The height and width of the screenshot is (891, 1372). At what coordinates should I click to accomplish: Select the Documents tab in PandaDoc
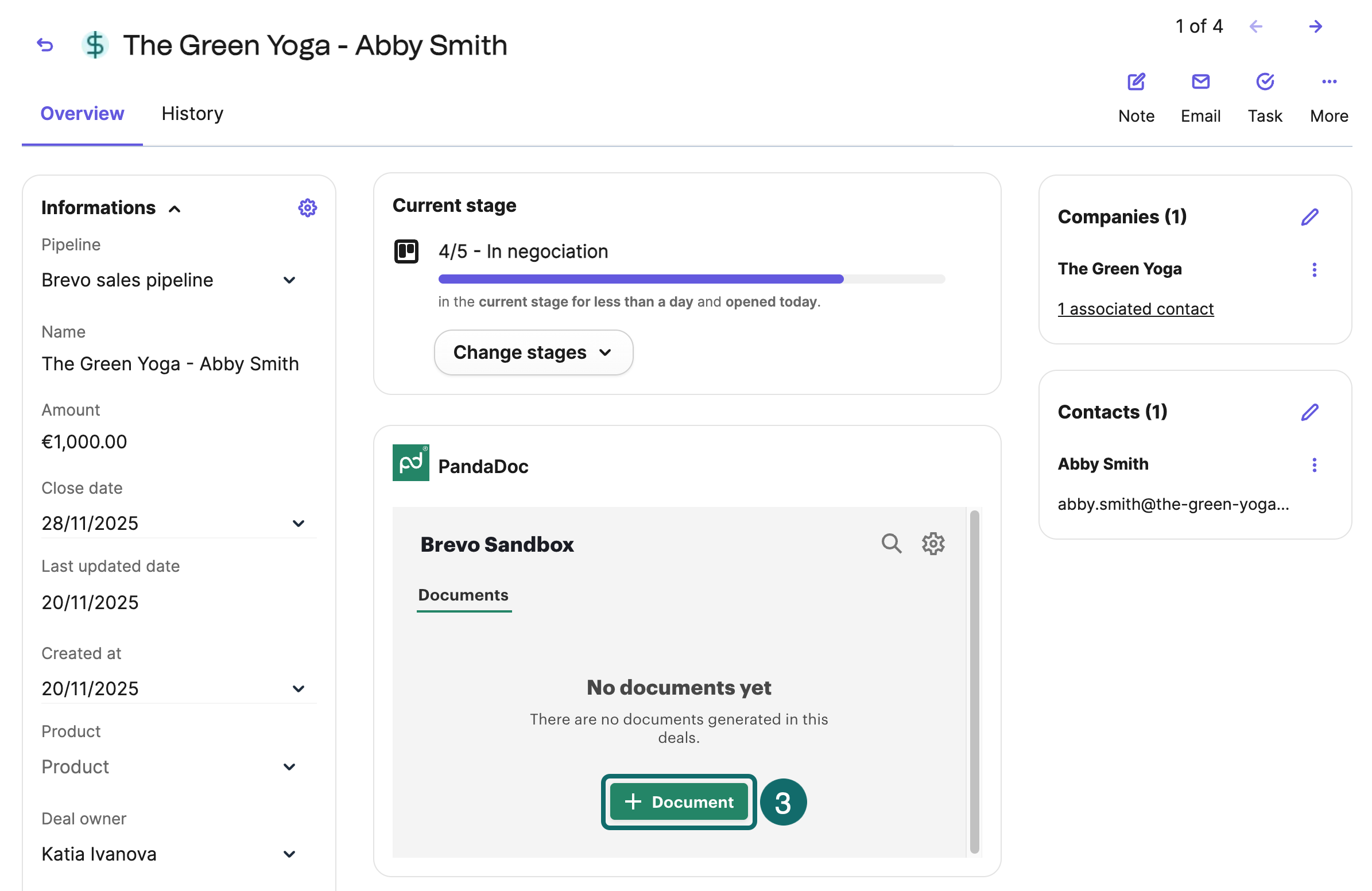click(463, 595)
